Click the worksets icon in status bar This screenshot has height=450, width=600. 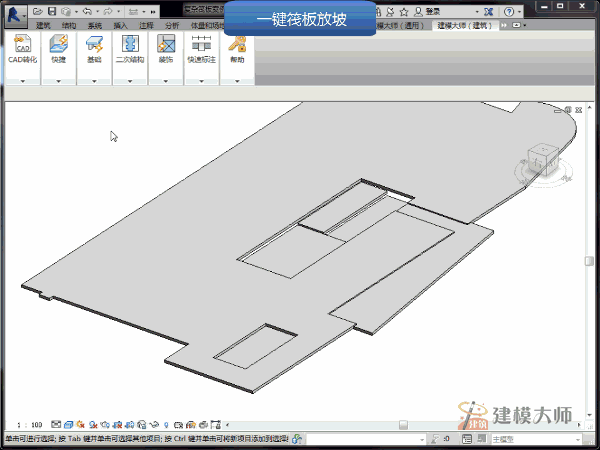297,439
